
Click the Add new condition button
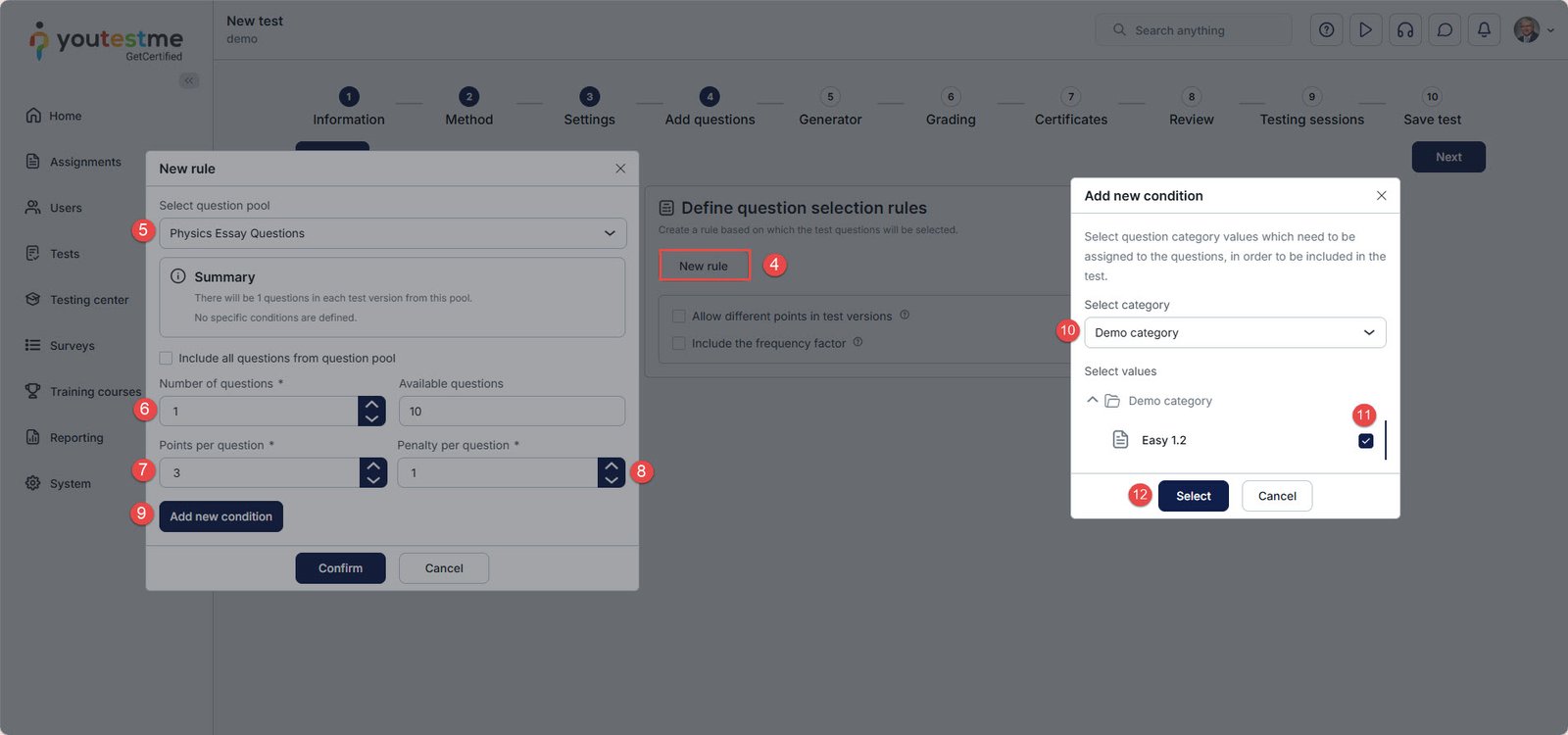(220, 516)
